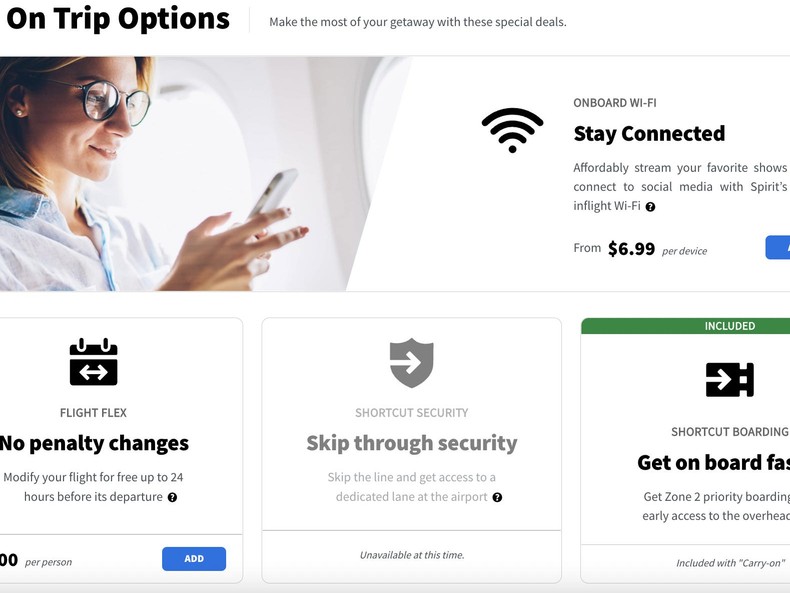
Task: Click the 'On Trip Options' heading
Action: pyautogui.click(x=118, y=19)
